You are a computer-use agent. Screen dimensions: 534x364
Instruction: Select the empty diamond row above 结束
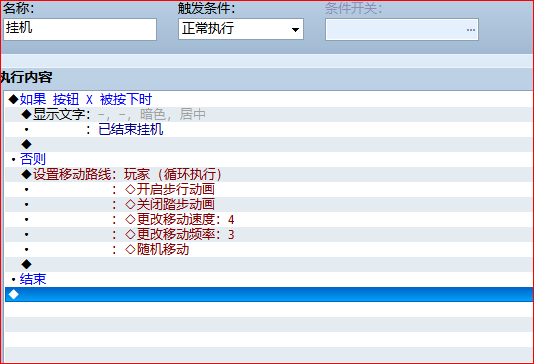(269, 264)
